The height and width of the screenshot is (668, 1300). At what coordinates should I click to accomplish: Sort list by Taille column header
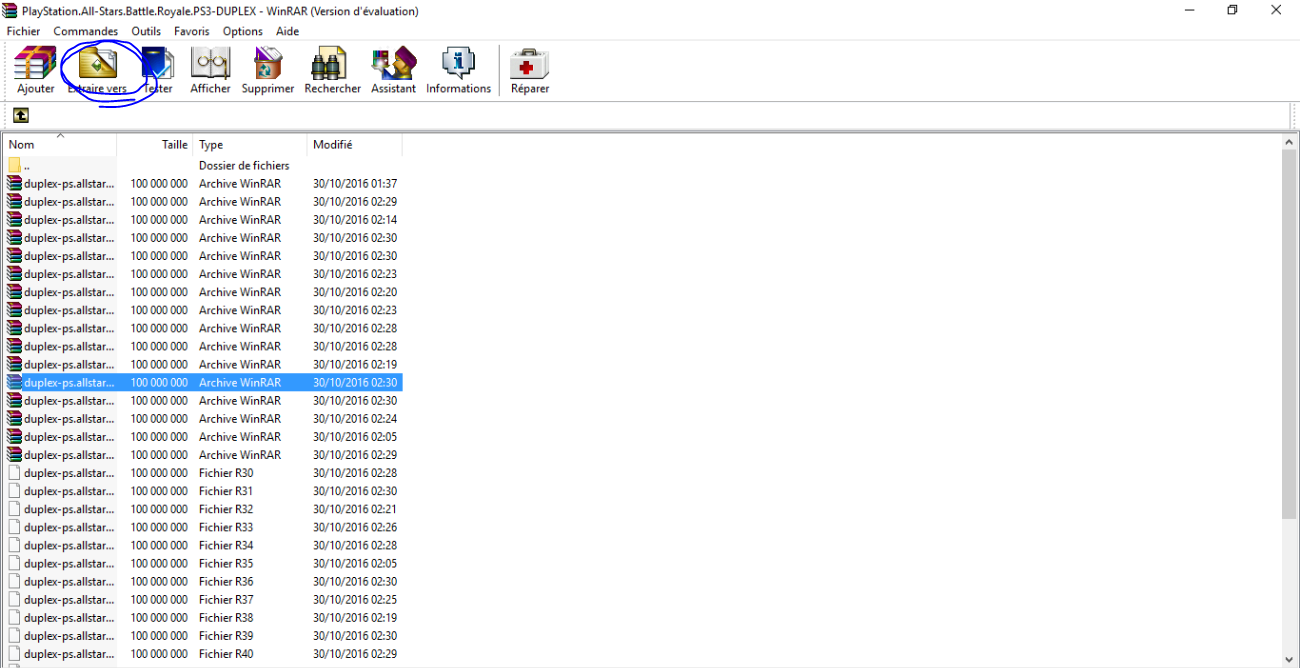coord(155,145)
